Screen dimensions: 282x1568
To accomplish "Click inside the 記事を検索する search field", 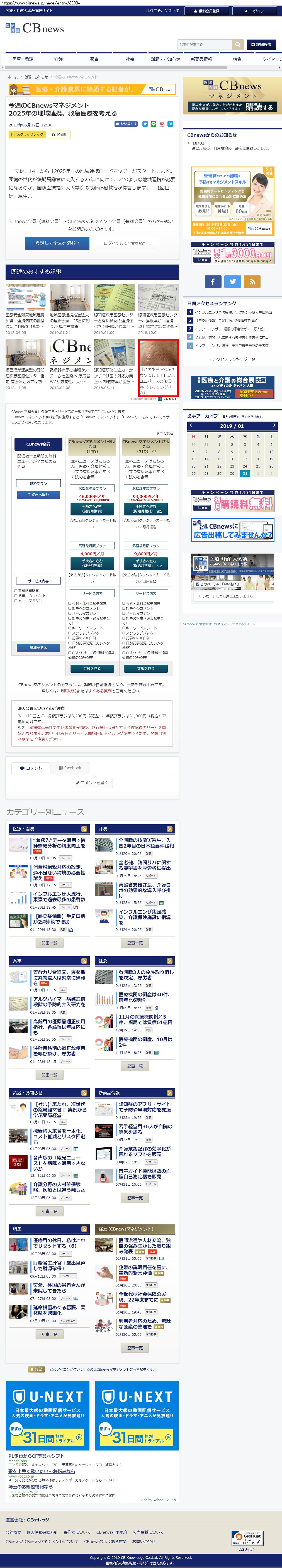I will (x=205, y=45).
